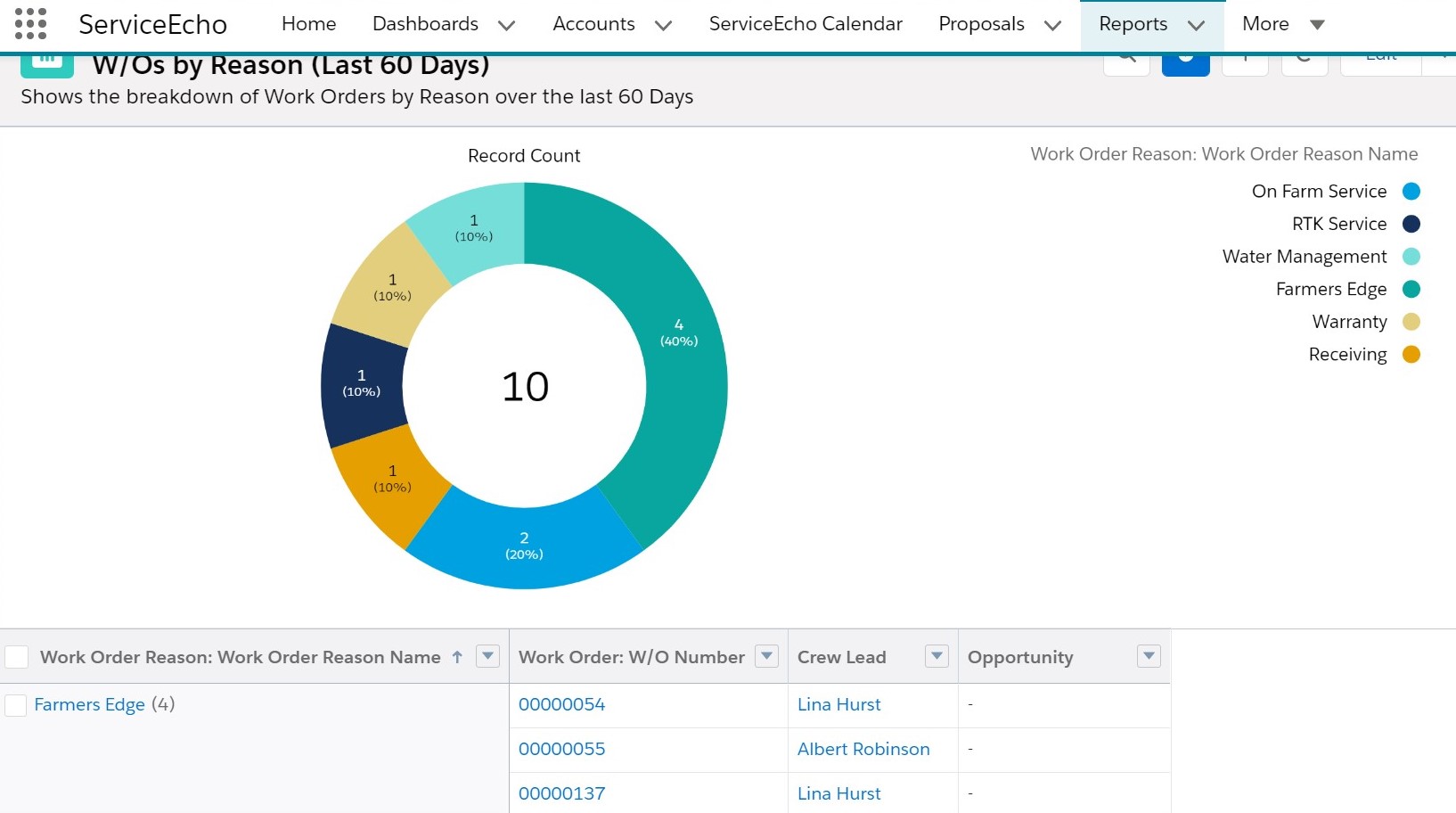Open Opportunity column menu arrow
This screenshot has width=1456, height=813.
click(1149, 657)
